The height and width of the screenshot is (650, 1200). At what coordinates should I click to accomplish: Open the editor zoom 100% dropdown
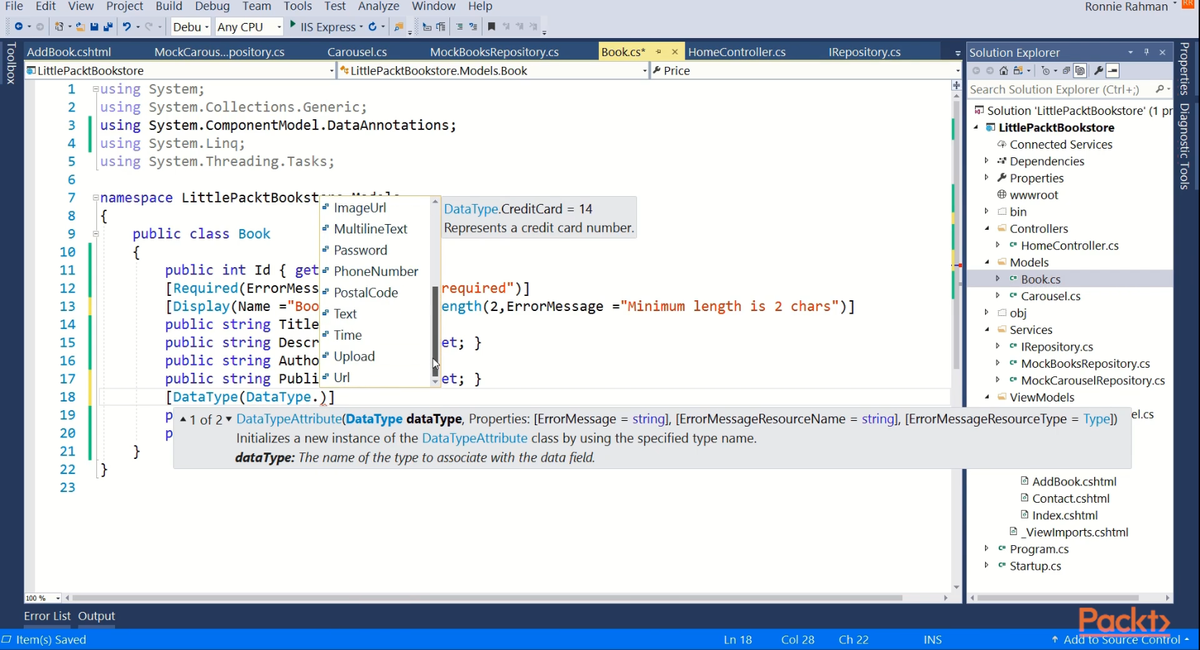(43, 598)
